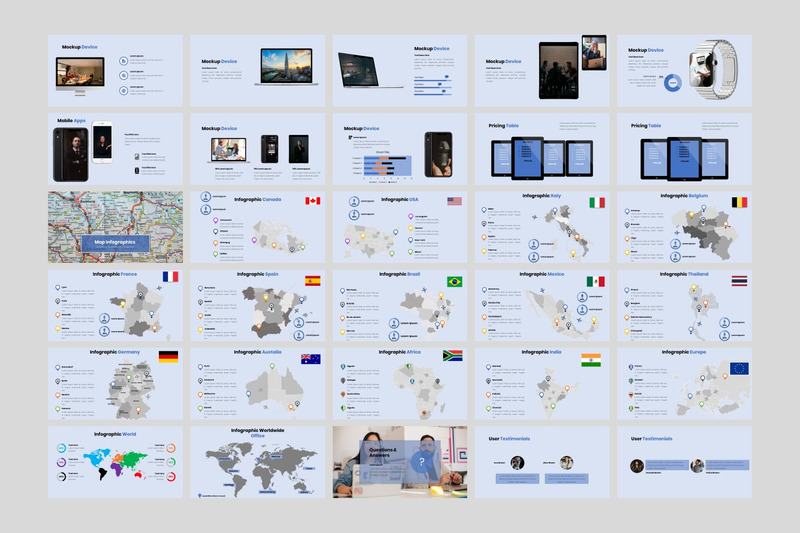This screenshot has height=533, width=800.
Task: Click the Australia flag icon
Action: [311, 359]
